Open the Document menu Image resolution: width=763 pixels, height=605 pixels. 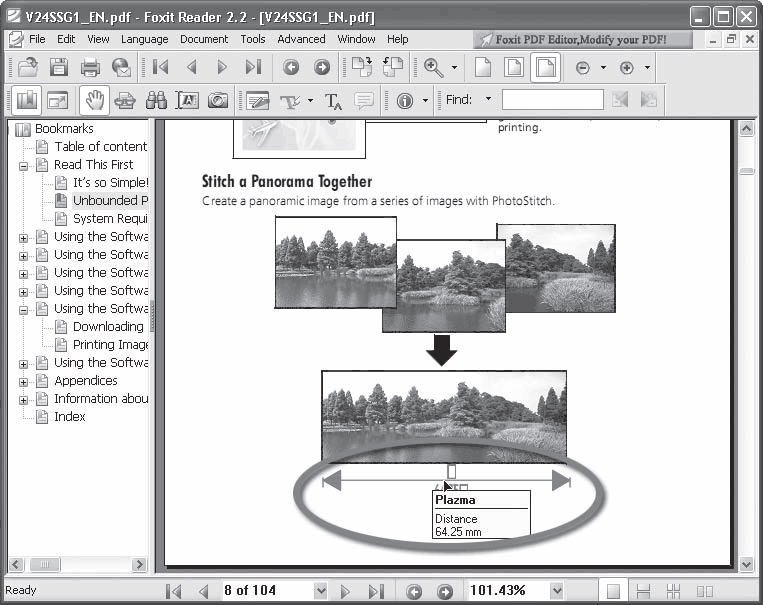204,39
